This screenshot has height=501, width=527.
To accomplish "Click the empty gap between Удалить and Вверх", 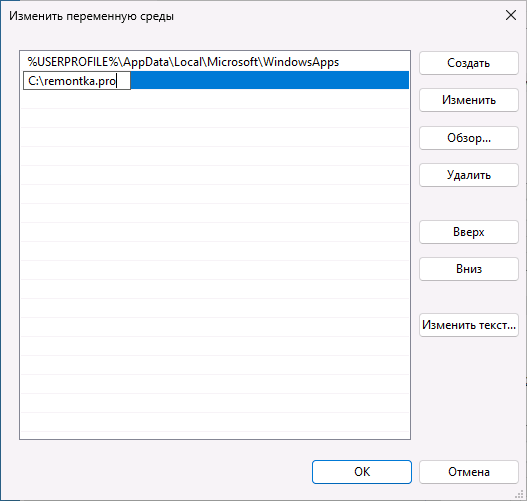I will point(469,203).
